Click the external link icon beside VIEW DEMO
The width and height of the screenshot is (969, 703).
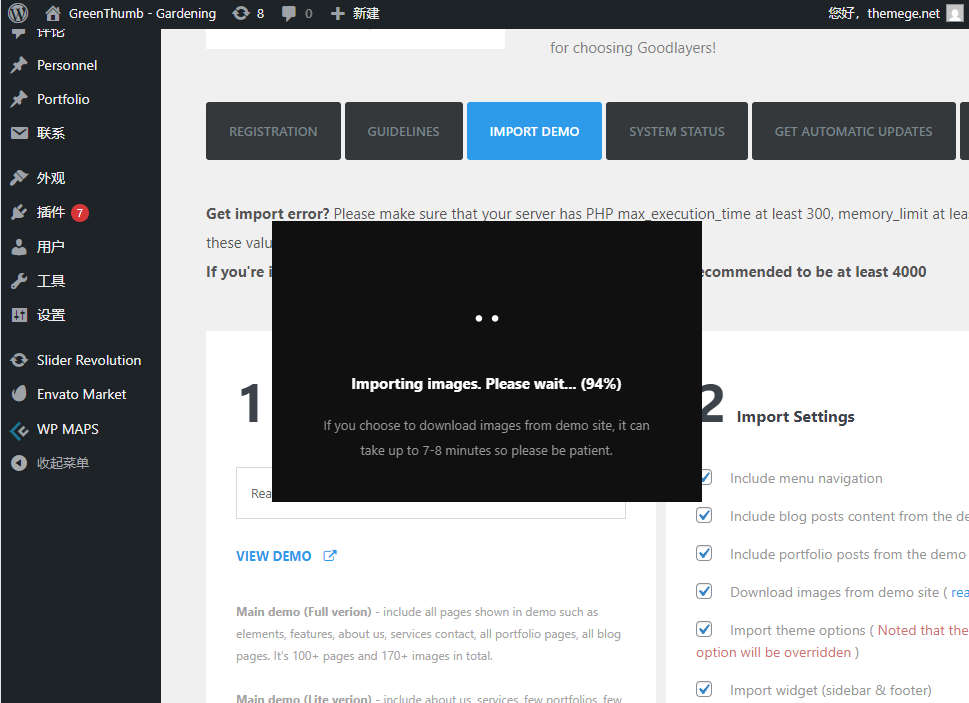(x=330, y=556)
